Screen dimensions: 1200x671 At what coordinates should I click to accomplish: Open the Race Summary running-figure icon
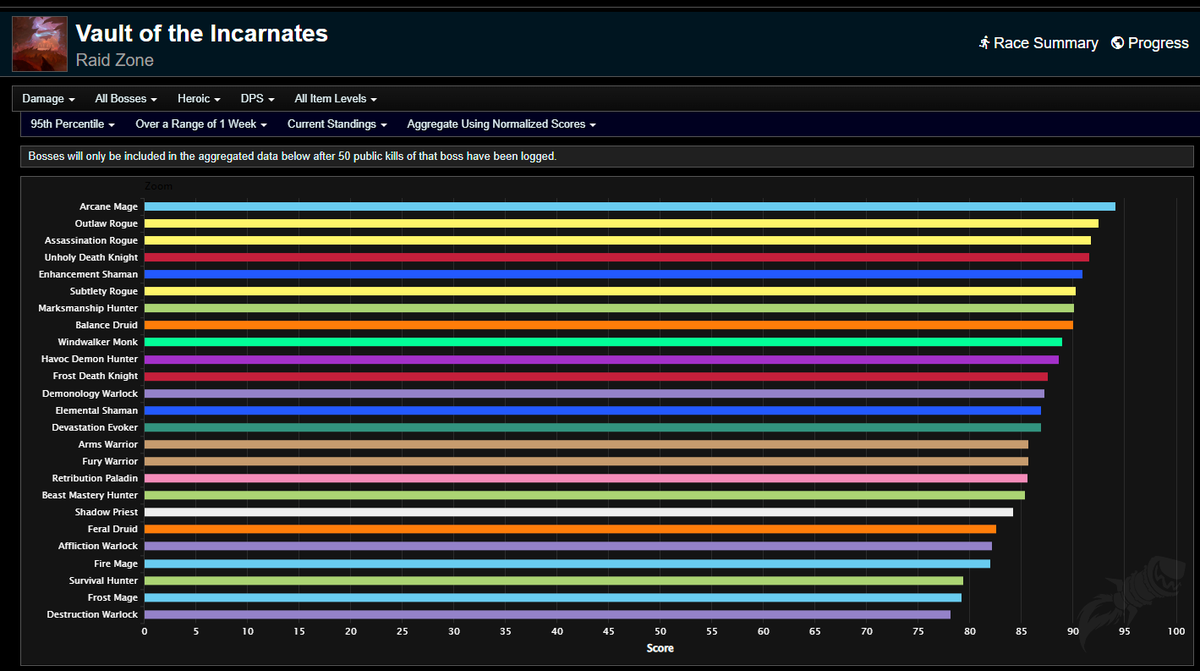(x=984, y=43)
